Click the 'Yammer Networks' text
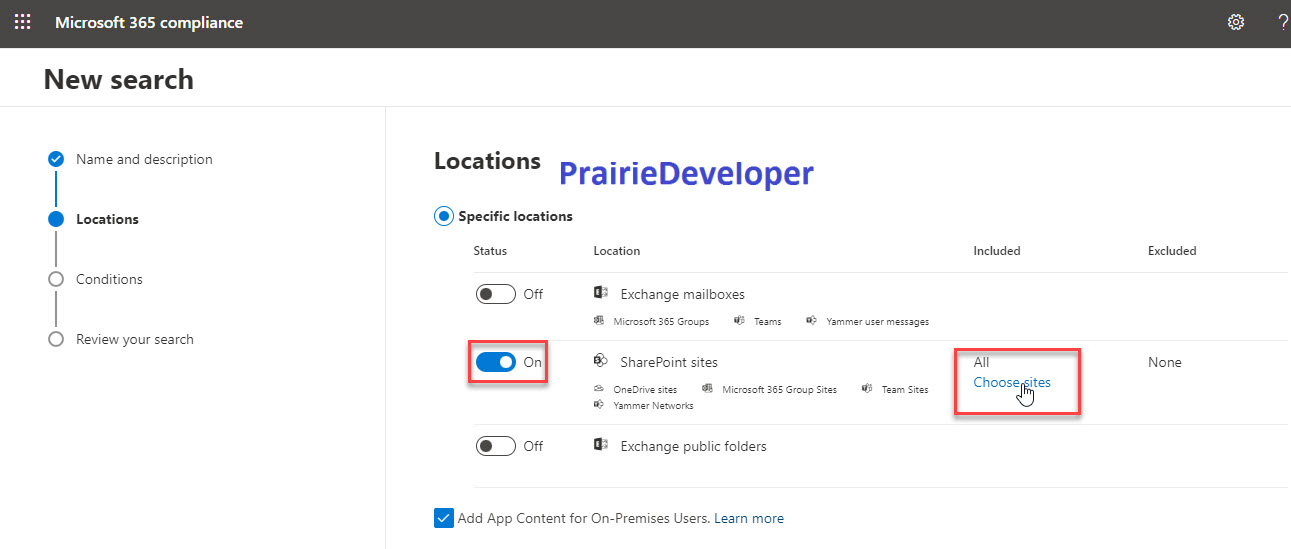 [653, 406]
